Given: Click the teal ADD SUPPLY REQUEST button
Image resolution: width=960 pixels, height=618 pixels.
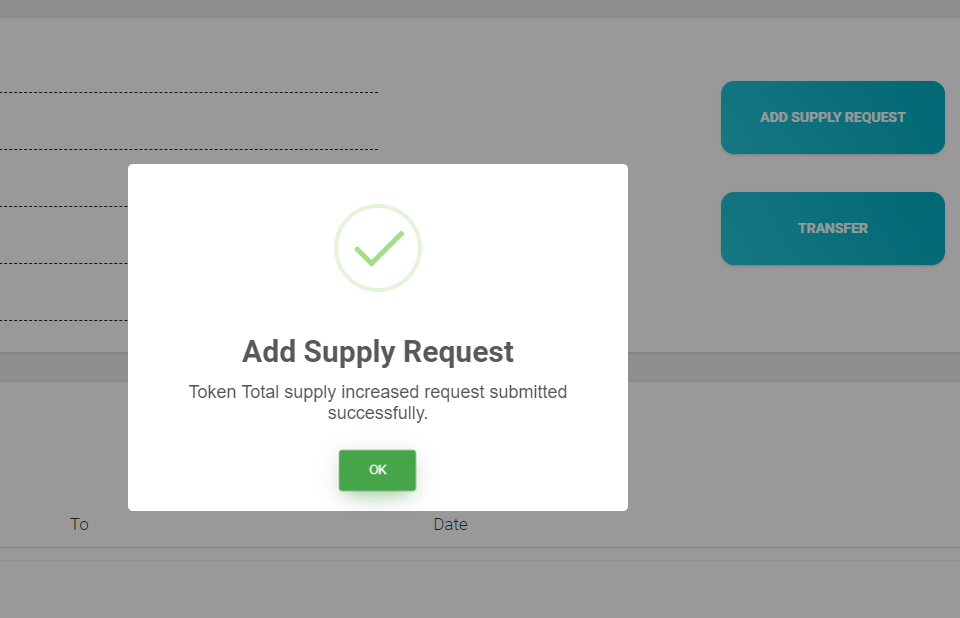Looking at the screenshot, I should pos(832,117).
